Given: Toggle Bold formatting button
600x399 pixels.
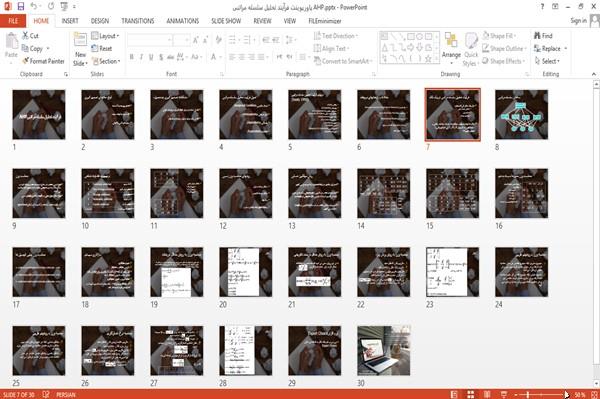Looking at the screenshot, I should [132, 57].
